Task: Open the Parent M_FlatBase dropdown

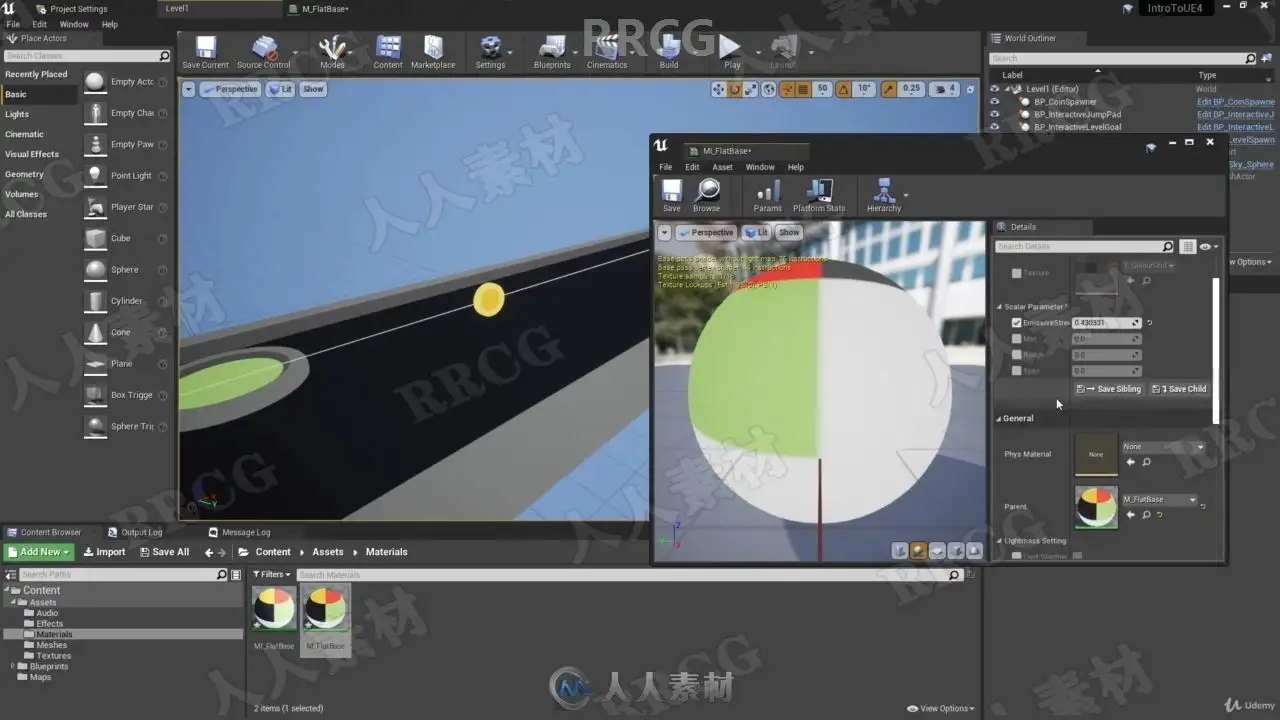Action: 1159,499
